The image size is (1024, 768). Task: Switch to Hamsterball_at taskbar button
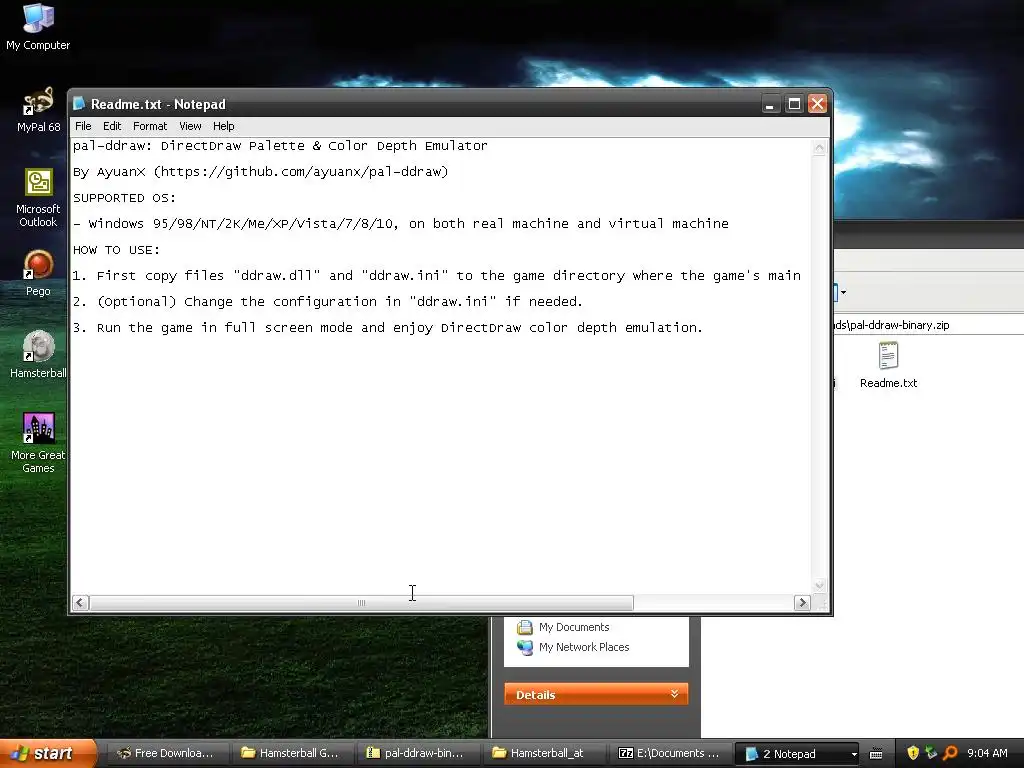[543, 753]
